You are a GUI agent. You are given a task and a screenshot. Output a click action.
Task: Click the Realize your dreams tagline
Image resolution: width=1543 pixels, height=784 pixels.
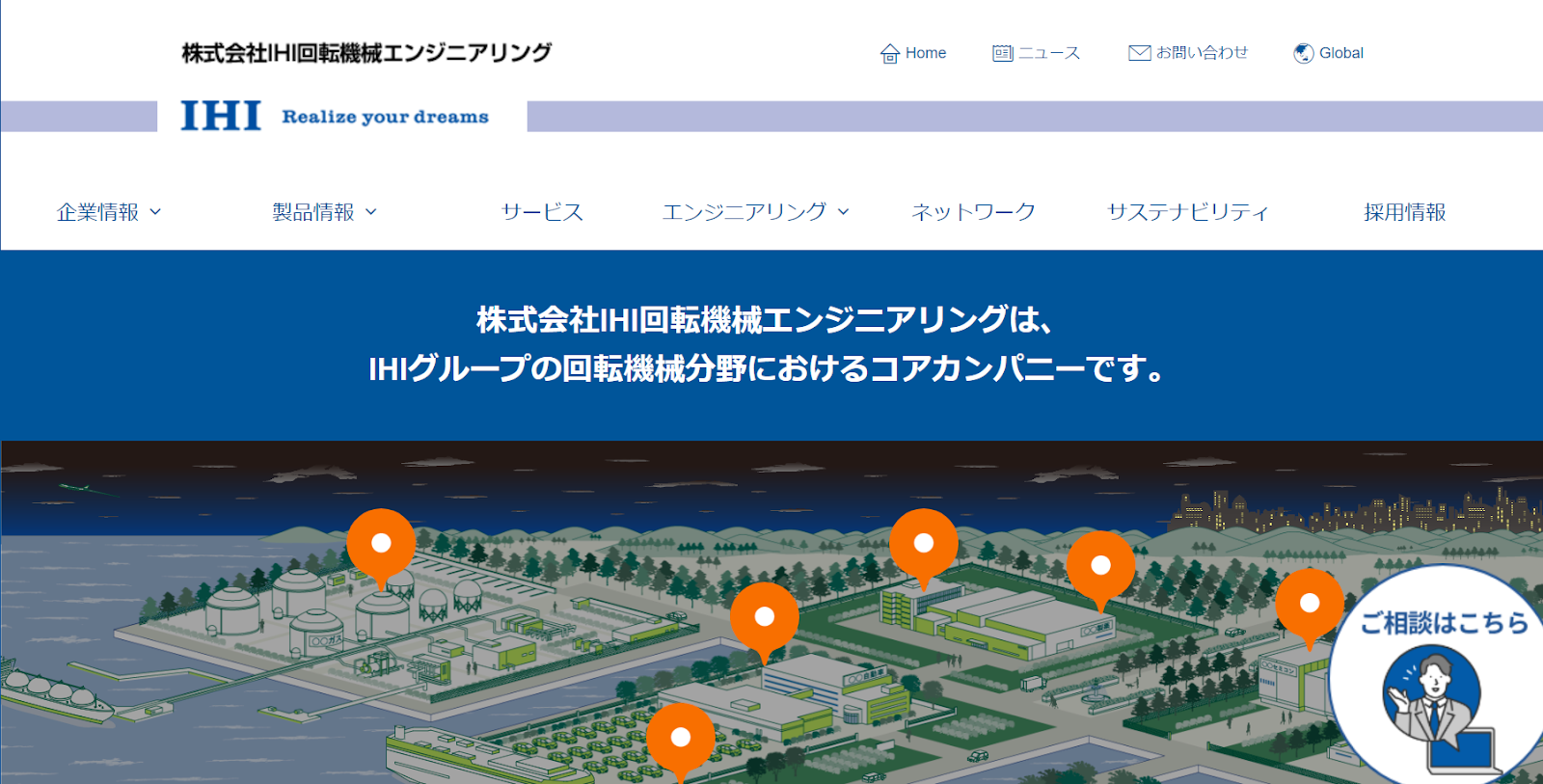click(385, 117)
